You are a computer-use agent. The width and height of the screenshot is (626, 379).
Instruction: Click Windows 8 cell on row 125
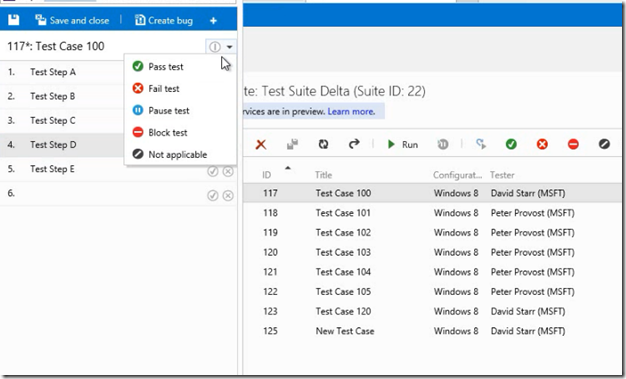[456, 331]
